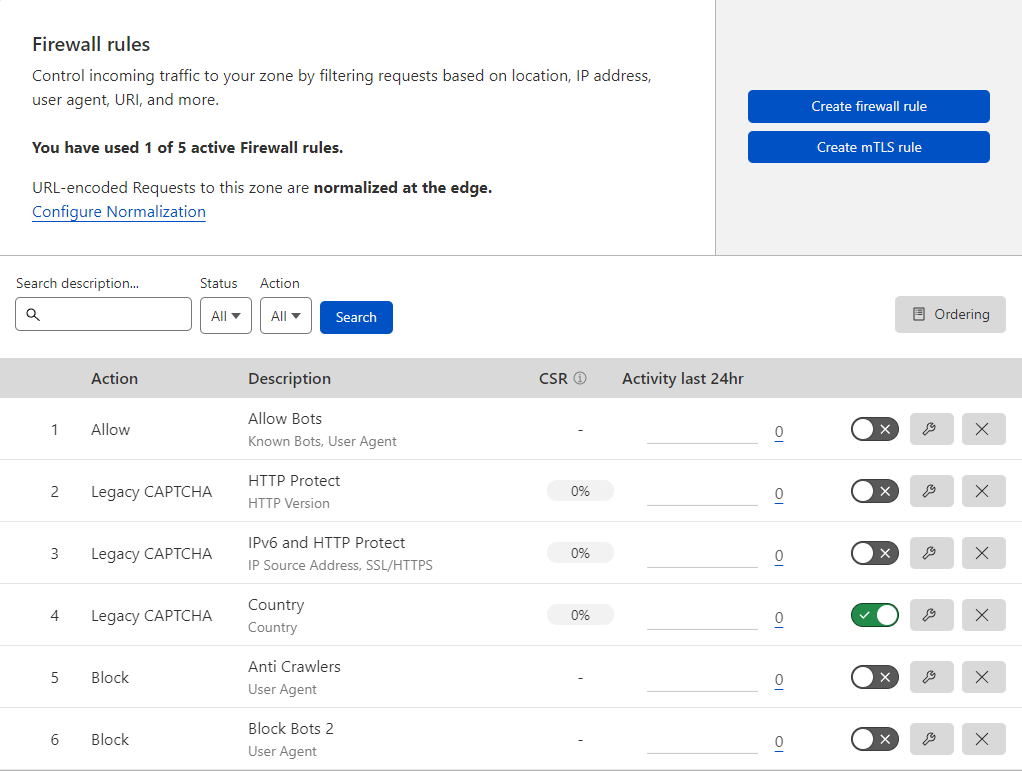Click the Block Bots 2 description
This screenshot has height=771, width=1022.
click(291, 728)
